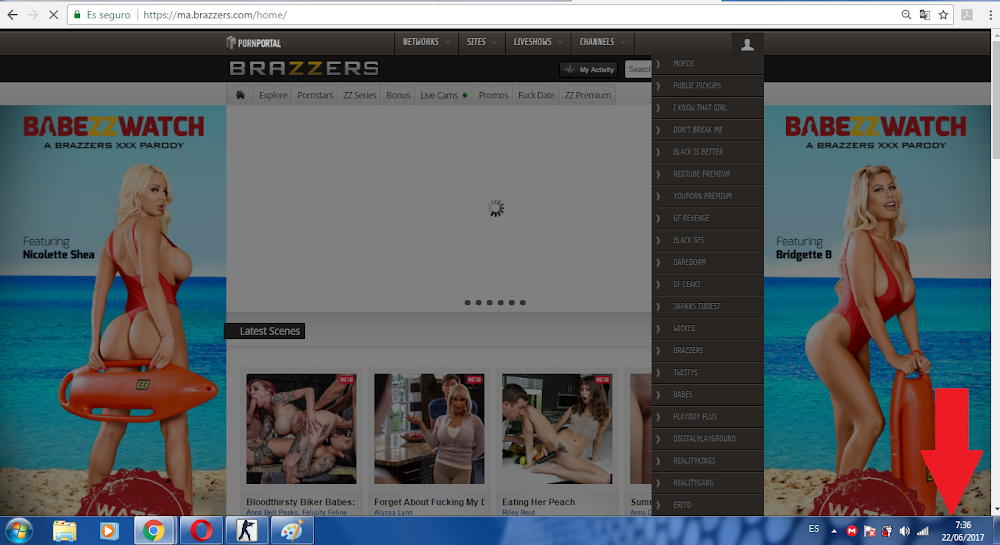Screen dimensions: 1000x545
Task: Expand the Redtube Premium menu entry
Action: pyautogui.click(x=707, y=174)
